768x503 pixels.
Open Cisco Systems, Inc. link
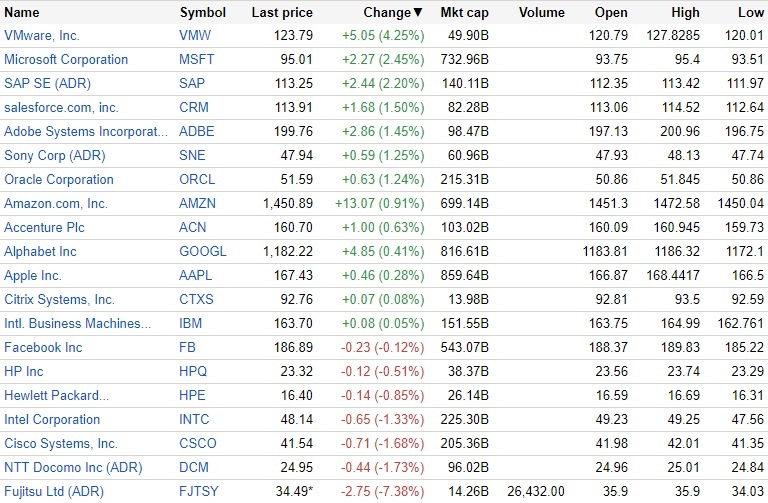(61, 444)
